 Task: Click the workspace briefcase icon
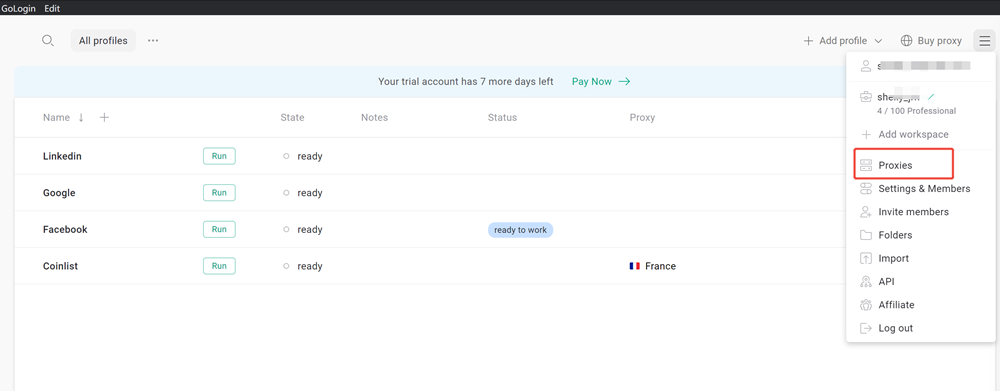[865, 98]
